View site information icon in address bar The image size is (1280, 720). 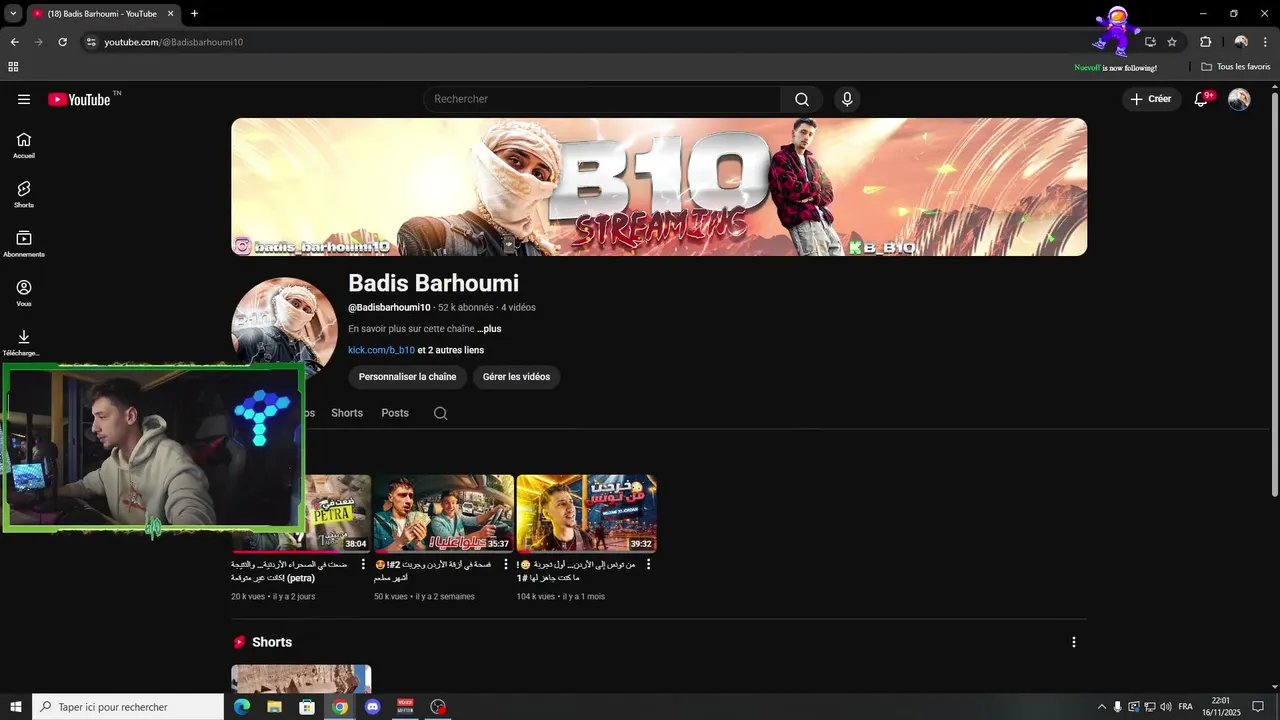(x=90, y=42)
